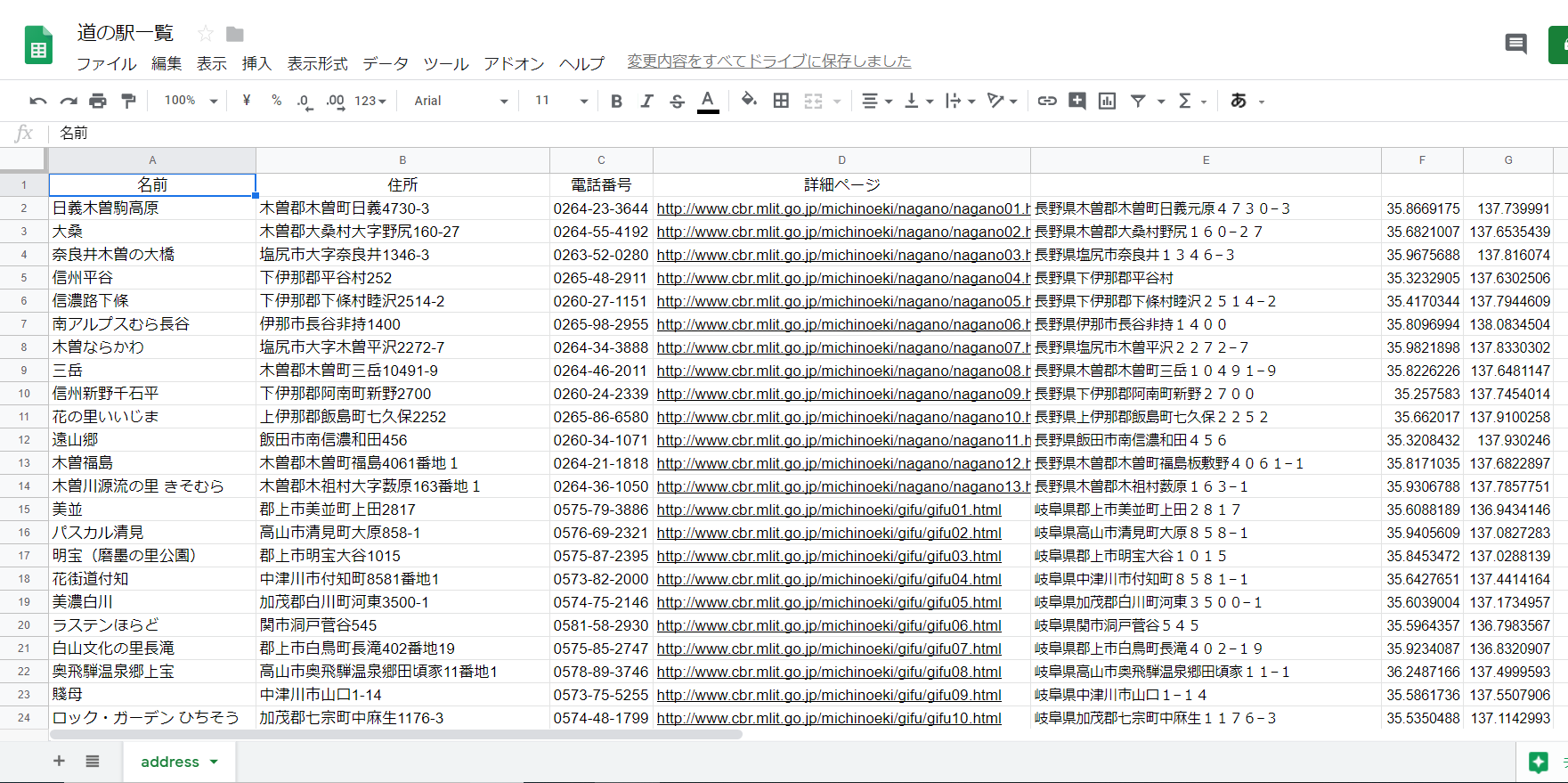The height and width of the screenshot is (783, 1568).
Task: Open the text rotation dropdown
Action: 1002,101
